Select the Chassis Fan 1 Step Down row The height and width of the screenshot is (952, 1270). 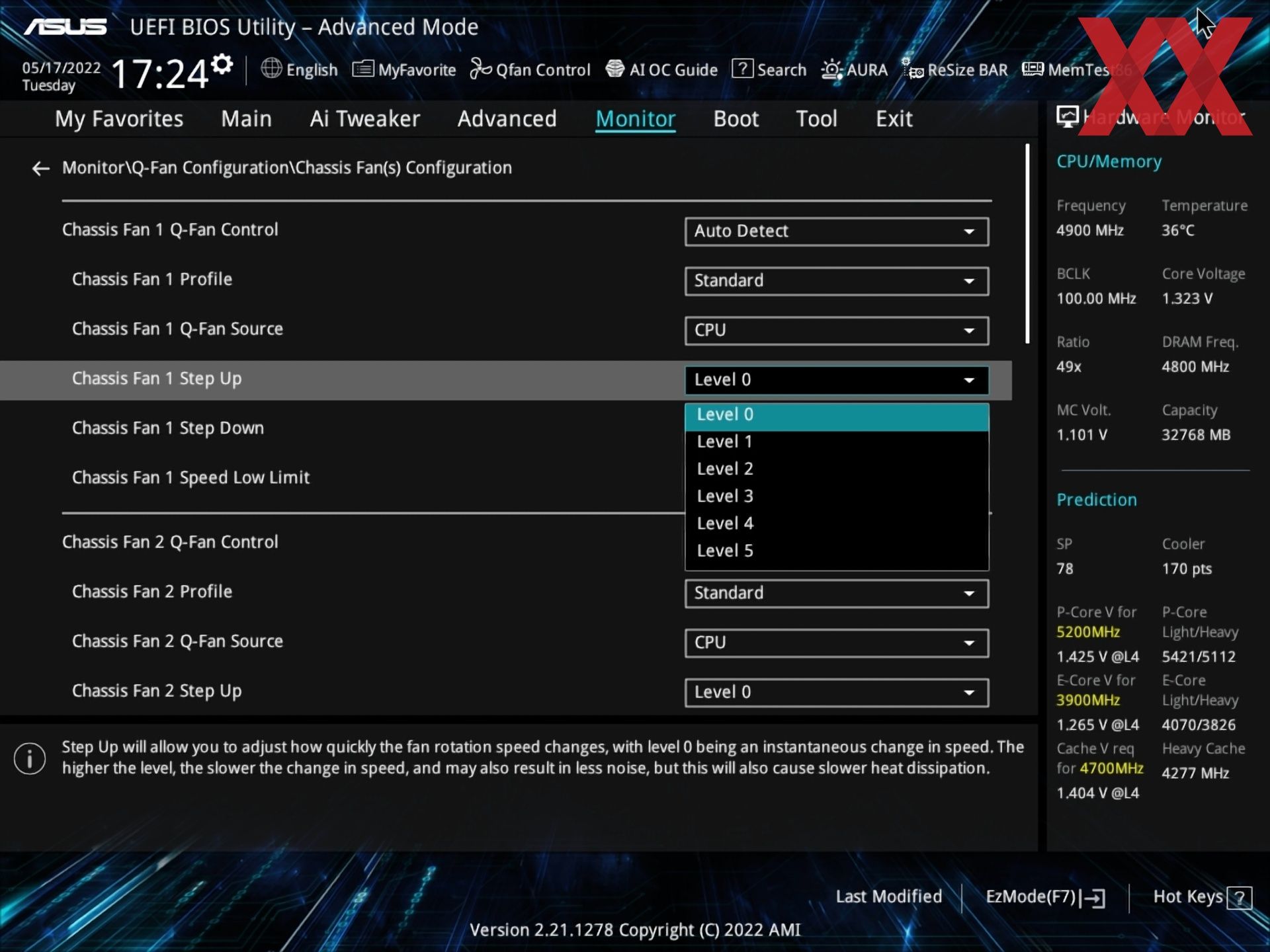coord(506,428)
